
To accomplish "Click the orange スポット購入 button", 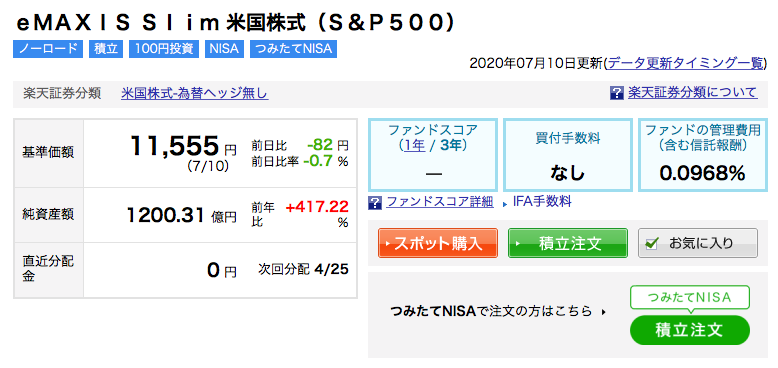I will (438, 243).
